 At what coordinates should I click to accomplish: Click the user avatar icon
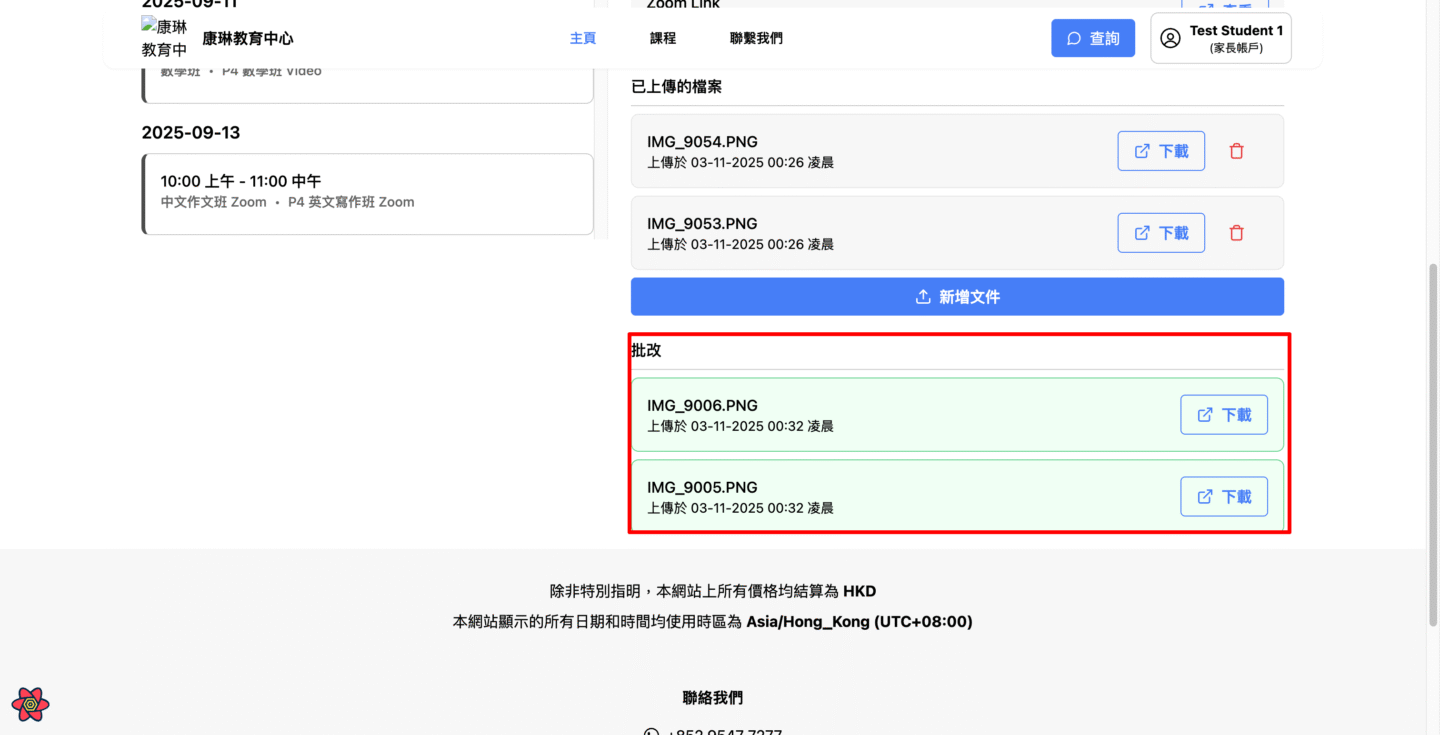(1170, 38)
